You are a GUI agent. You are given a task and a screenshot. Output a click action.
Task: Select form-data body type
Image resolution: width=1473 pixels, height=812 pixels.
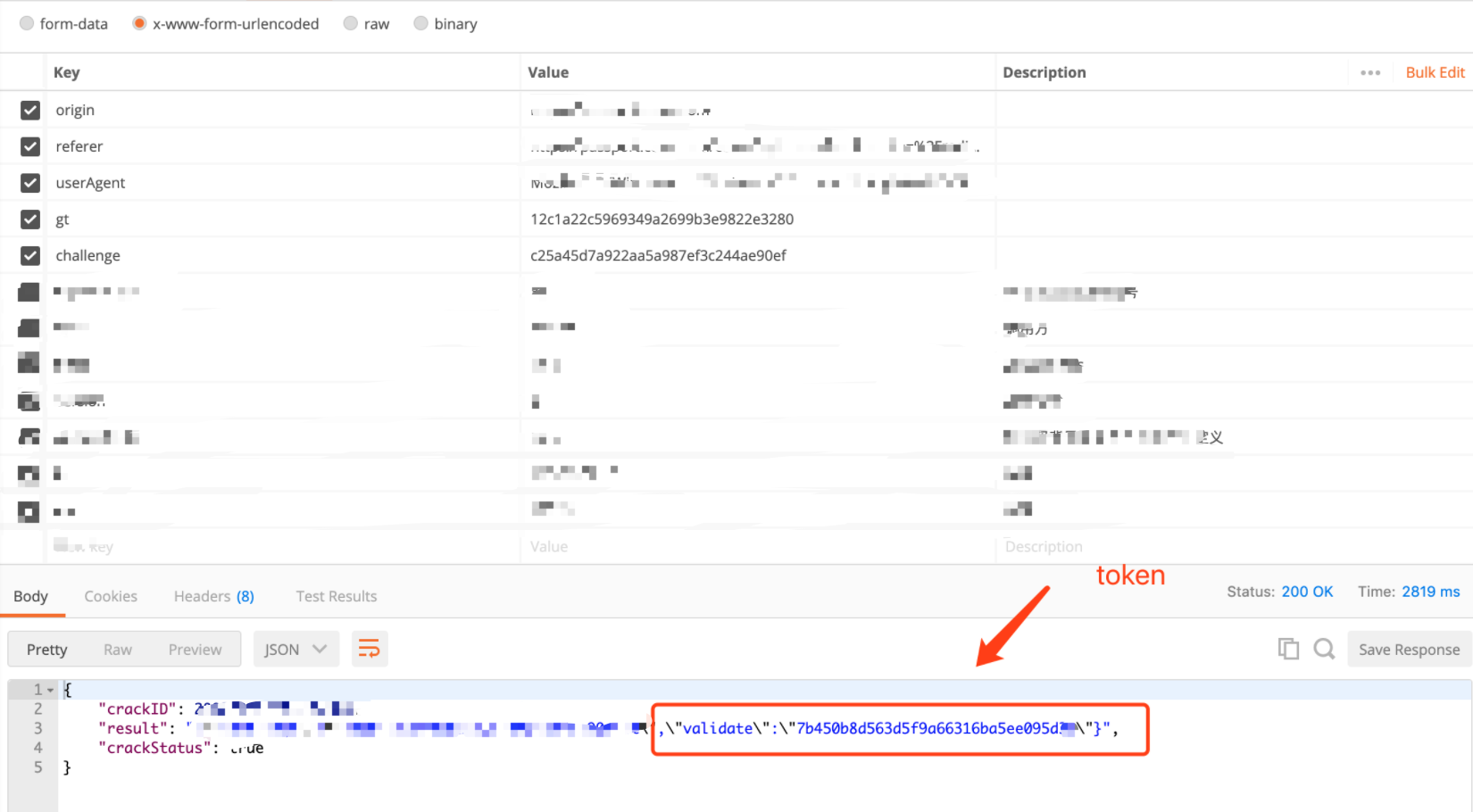[x=27, y=23]
